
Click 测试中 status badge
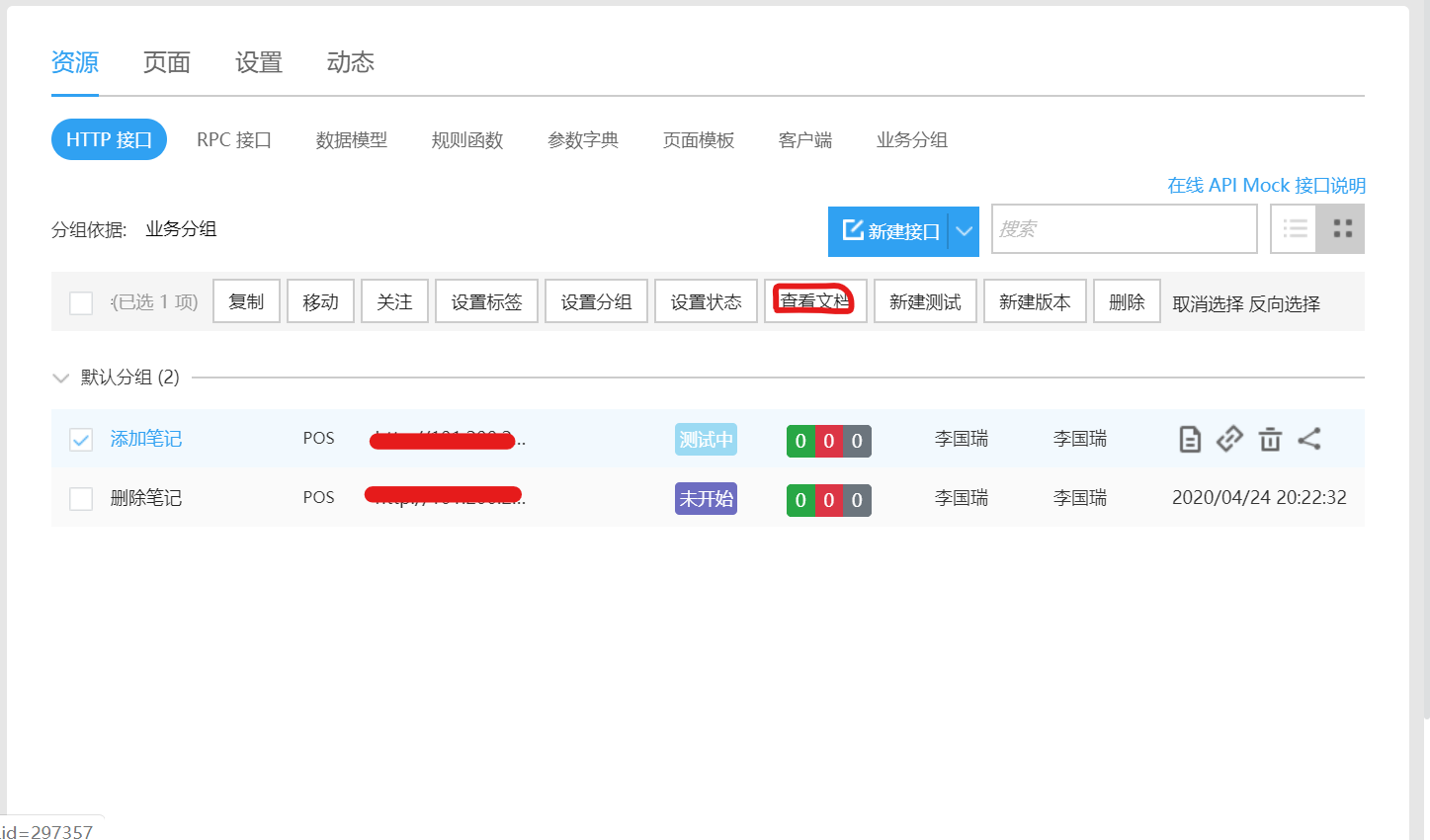tap(707, 440)
